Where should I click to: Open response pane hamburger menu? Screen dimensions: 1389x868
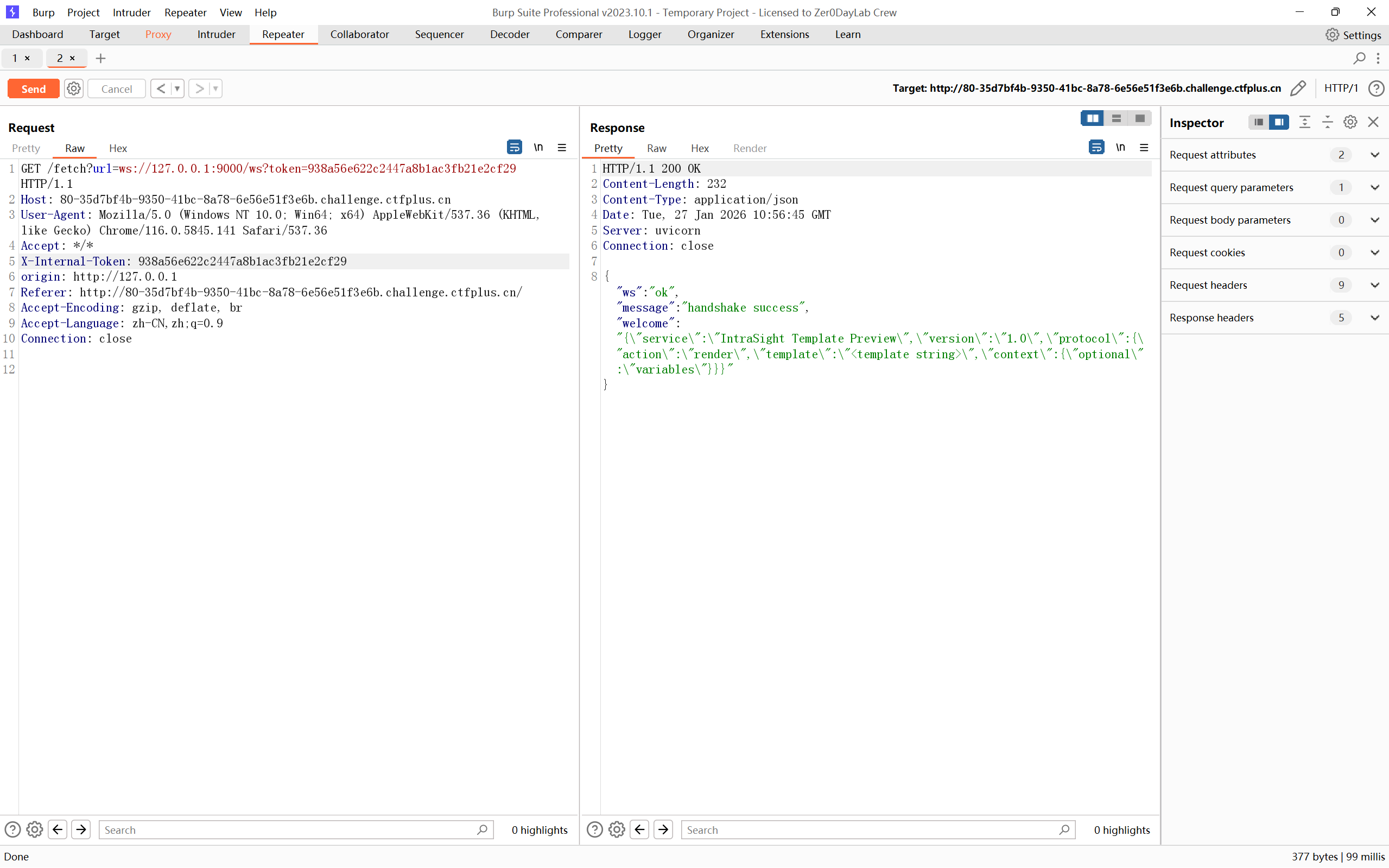coord(1144,148)
